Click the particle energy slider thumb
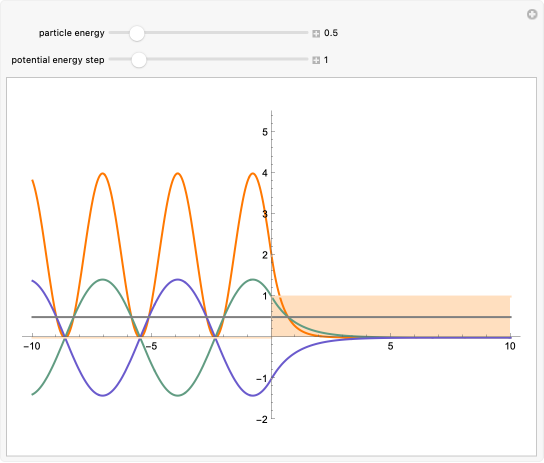Screen dimensions: 544x463 click(137, 33)
